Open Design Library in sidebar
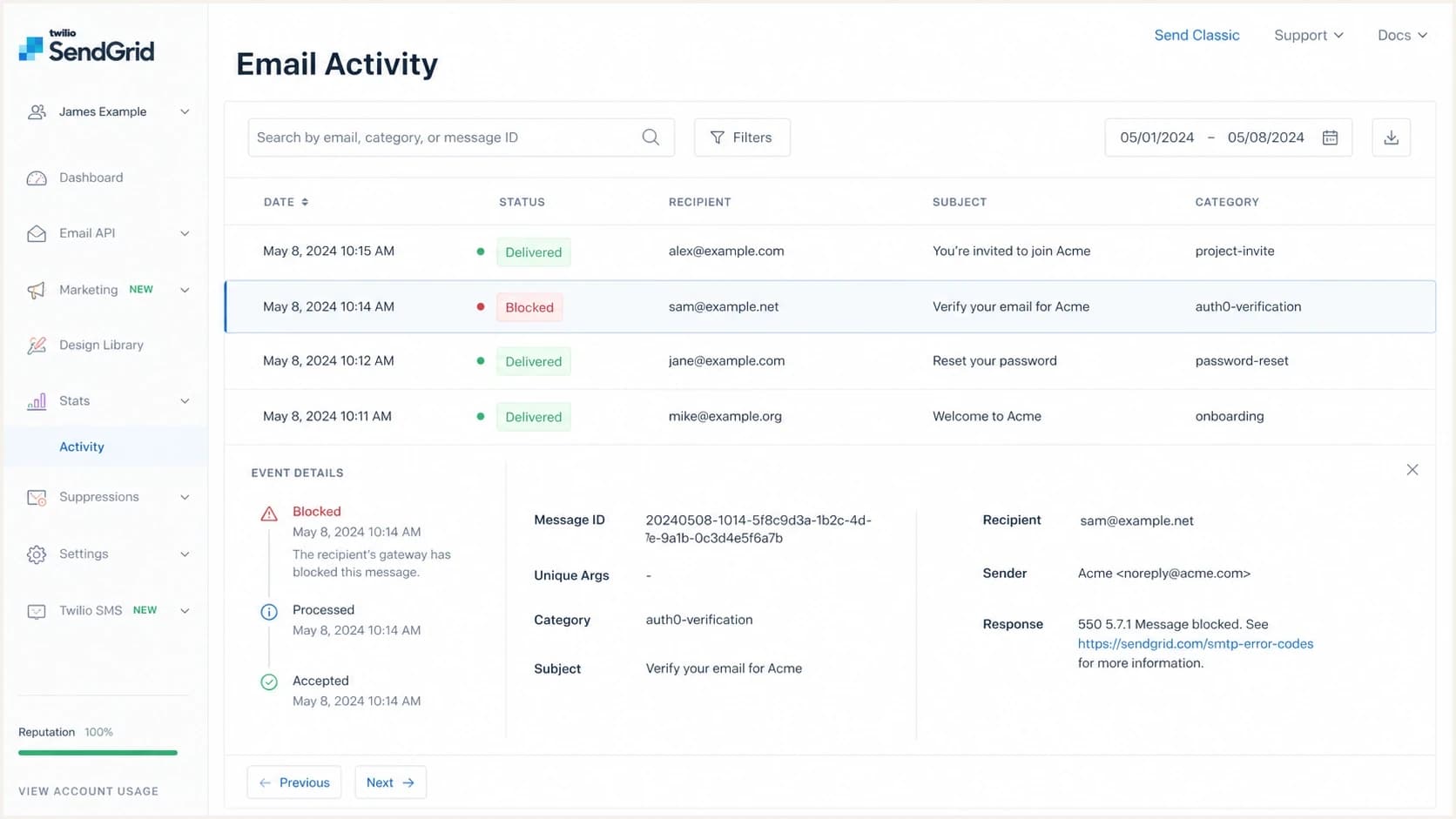1456x819 pixels. tap(101, 345)
